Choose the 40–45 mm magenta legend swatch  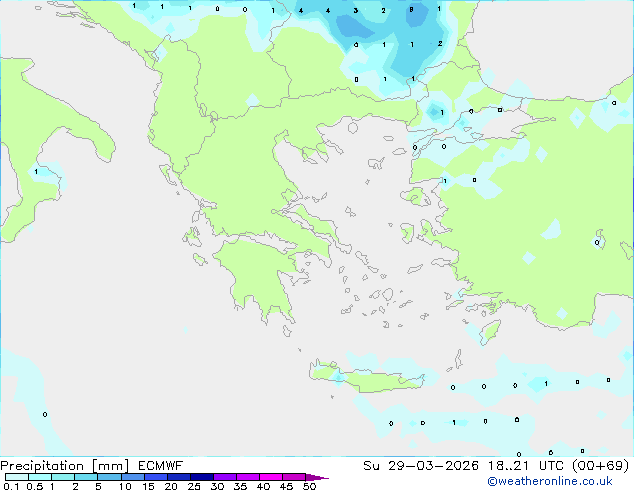click(271, 477)
